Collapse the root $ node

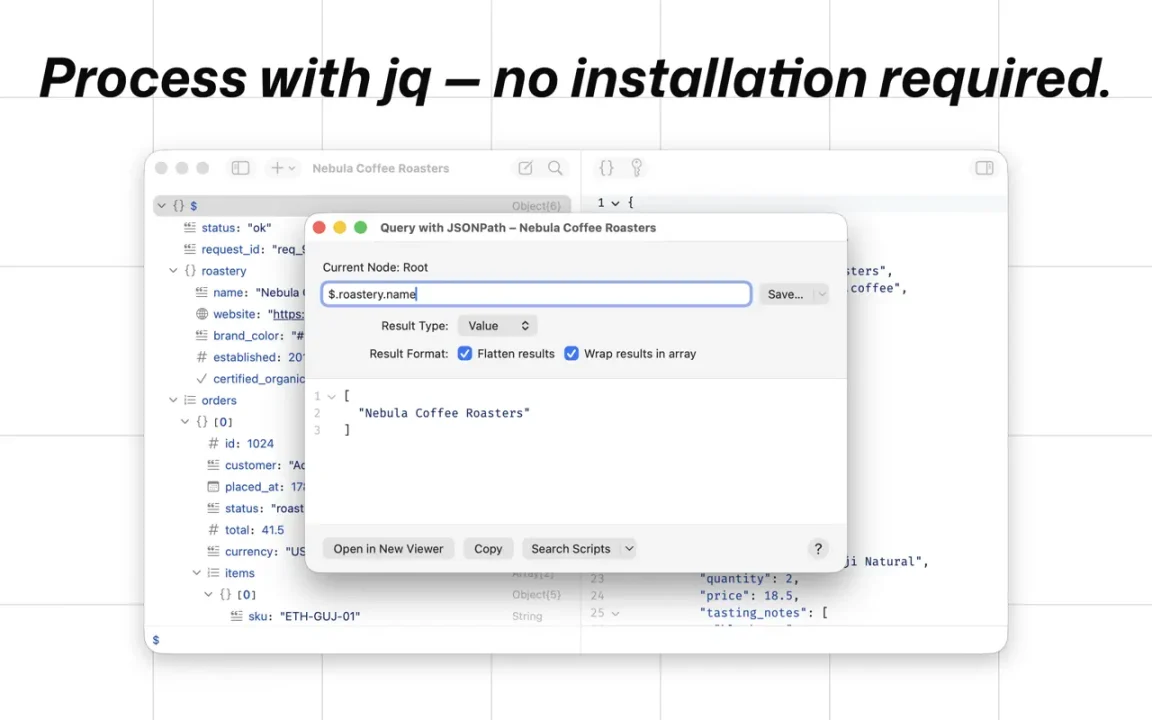point(162,206)
